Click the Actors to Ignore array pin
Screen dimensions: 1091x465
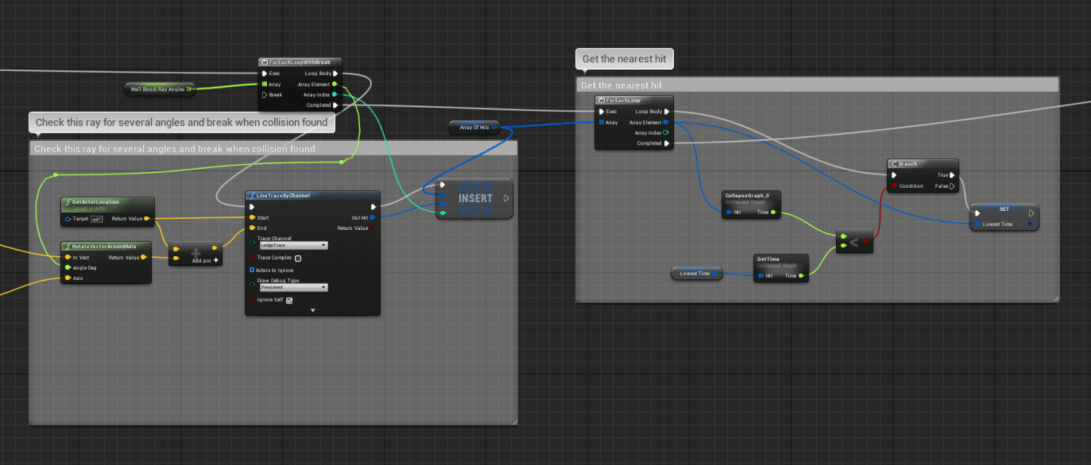pos(251,269)
